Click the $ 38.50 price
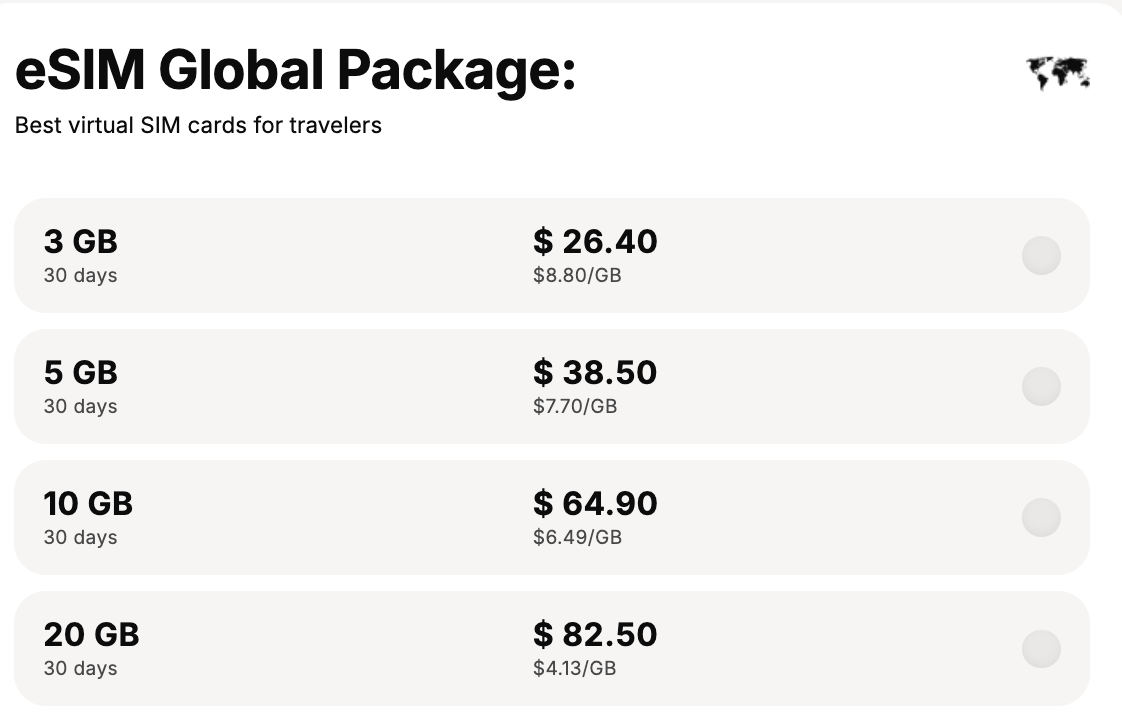Screen dimensions: 1122x724 (595, 373)
